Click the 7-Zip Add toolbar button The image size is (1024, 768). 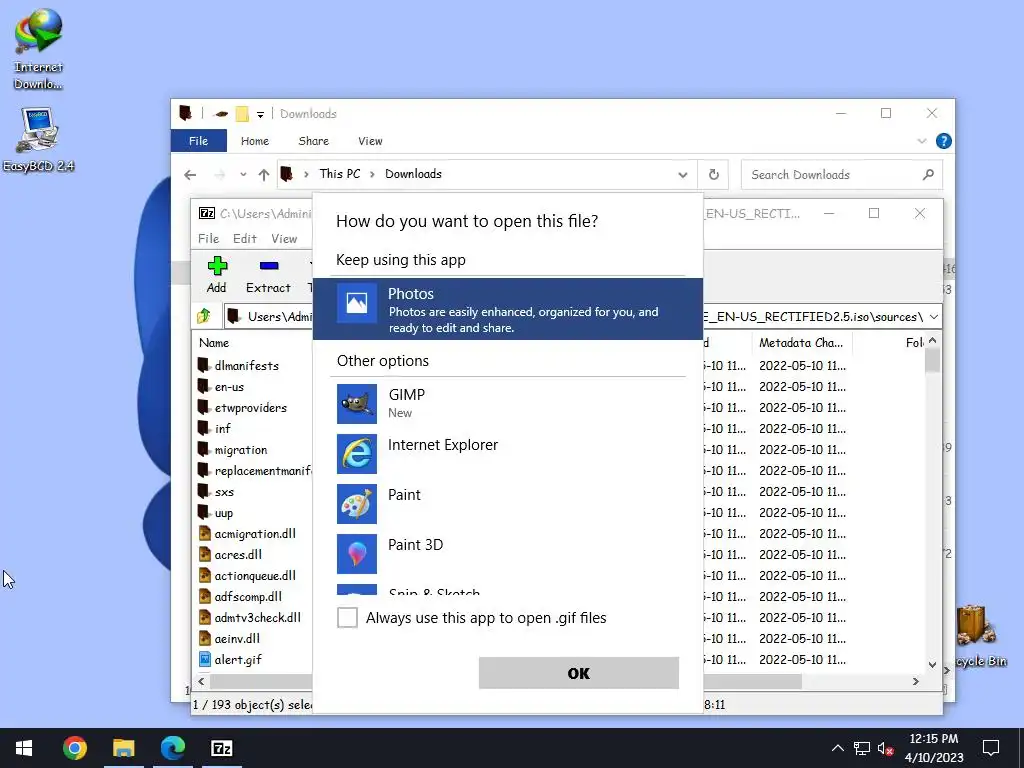click(x=217, y=275)
